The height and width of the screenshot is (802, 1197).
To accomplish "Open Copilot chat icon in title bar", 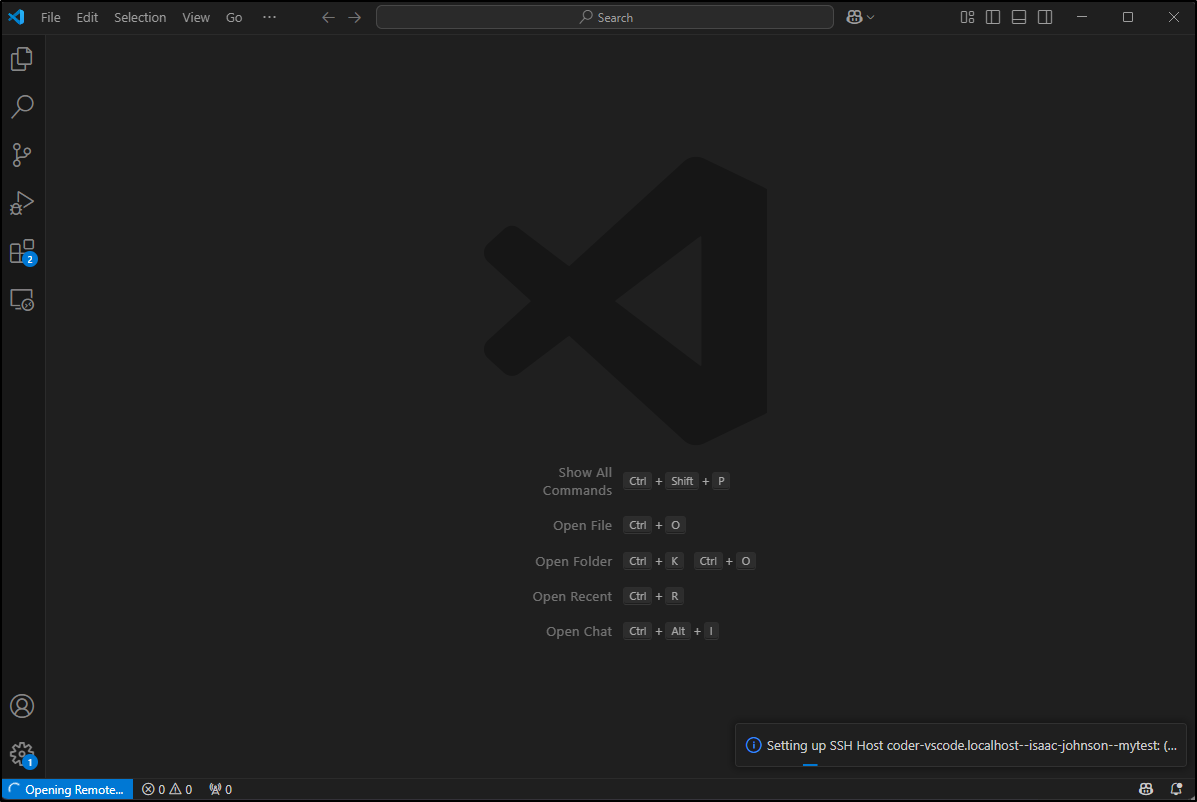I will (x=854, y=17).
